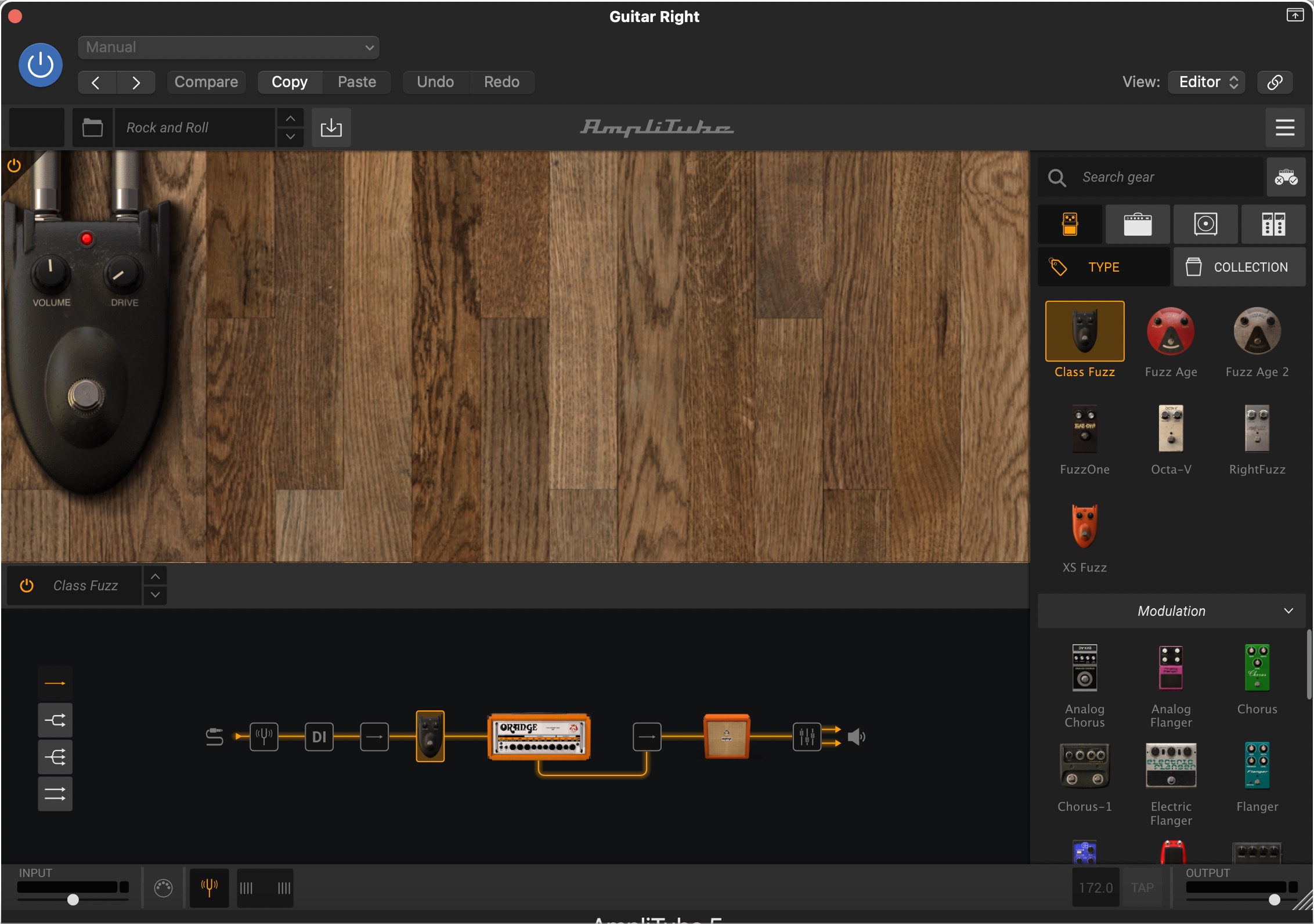Select the three-way split routing option
Viewport: 1314px width, 924px height.
point(55,757)
